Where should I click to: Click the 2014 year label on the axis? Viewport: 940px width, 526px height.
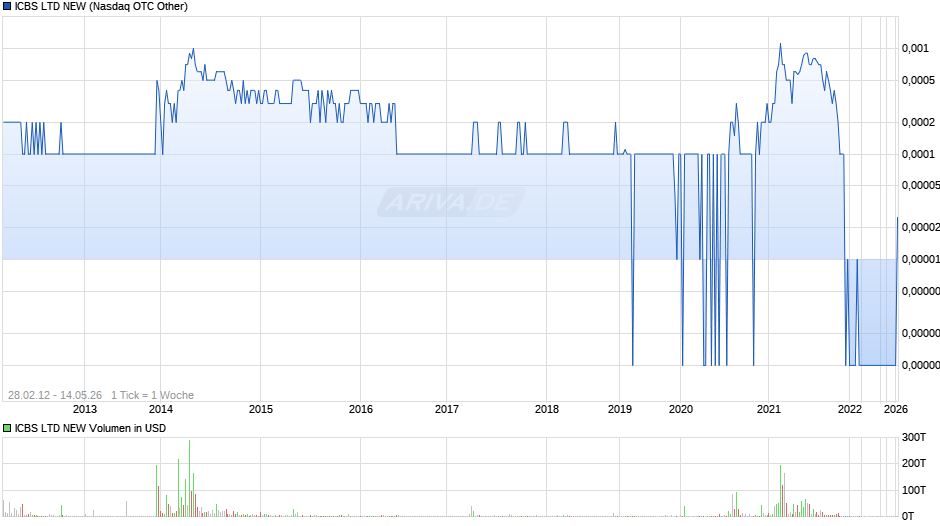(161, 409)
